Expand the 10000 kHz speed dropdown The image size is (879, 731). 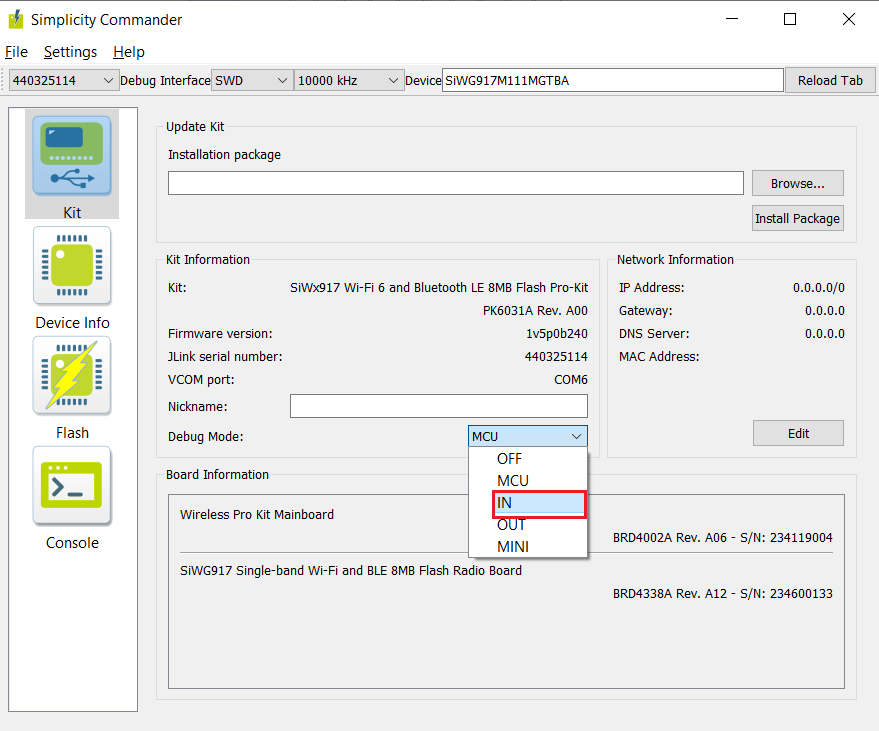pos(349,81)
